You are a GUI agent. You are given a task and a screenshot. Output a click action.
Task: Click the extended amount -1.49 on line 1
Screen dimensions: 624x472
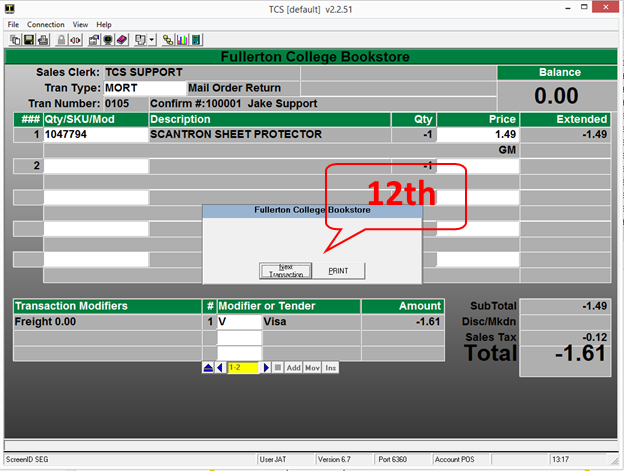[x=594, y=135]
